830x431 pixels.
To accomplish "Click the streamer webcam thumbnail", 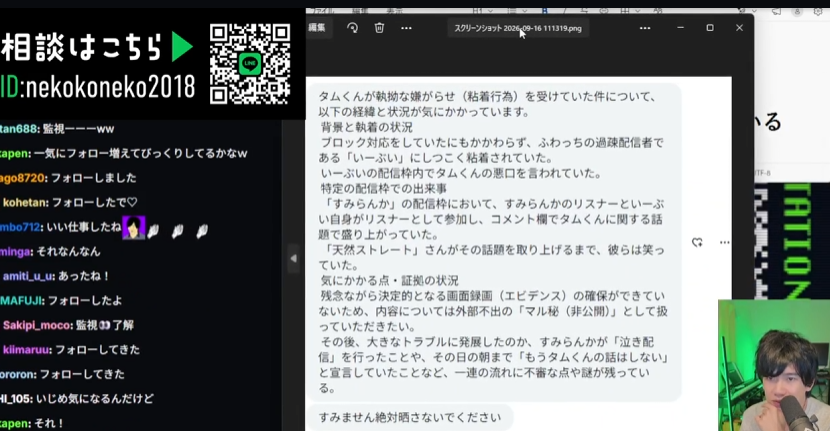I will click(x=774, y=365).
